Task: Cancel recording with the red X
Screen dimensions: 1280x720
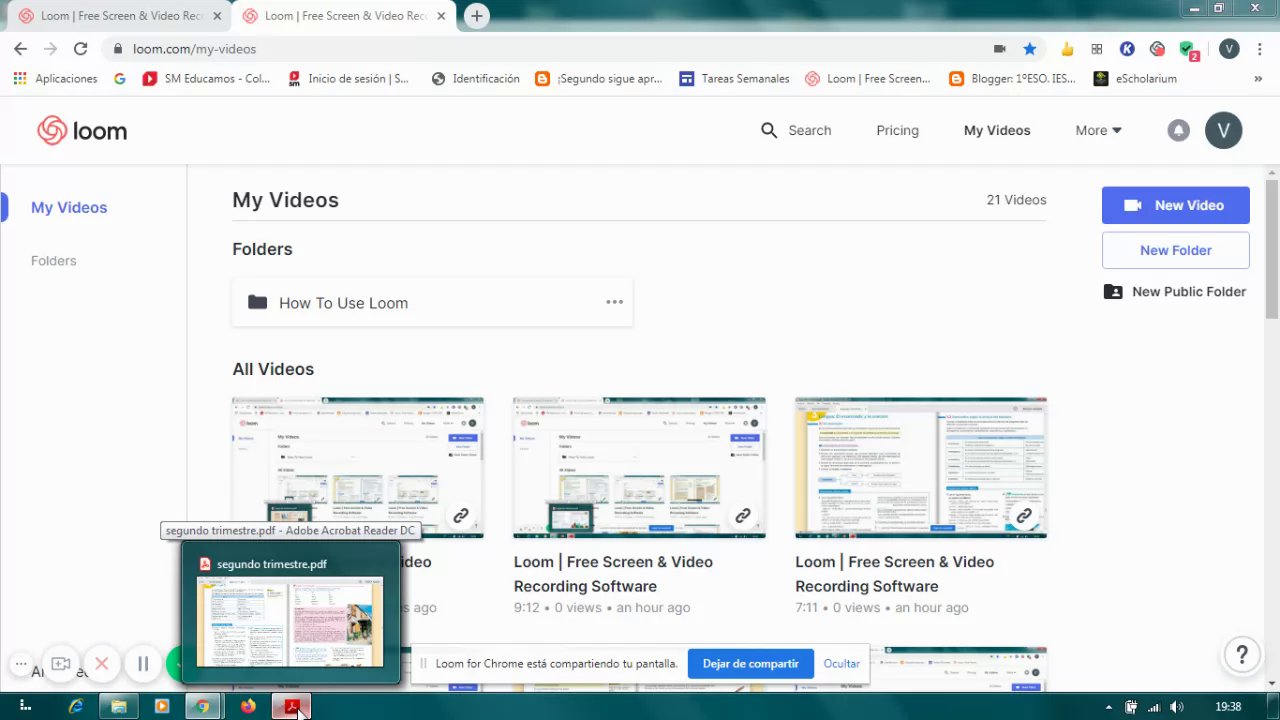Action: click(101, 664)
